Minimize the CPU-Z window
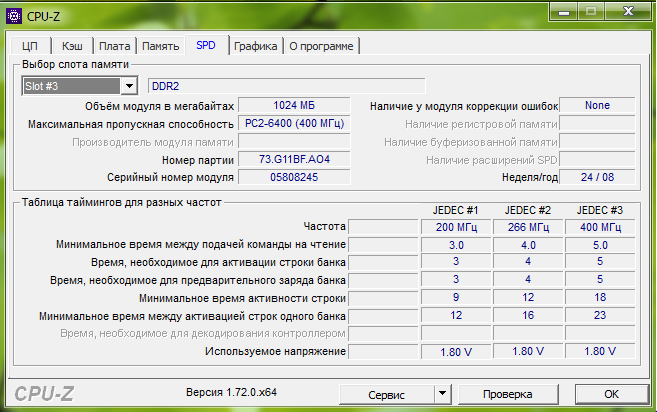The width and height of the screenshot is (657, 412). [x=564, y=12]
